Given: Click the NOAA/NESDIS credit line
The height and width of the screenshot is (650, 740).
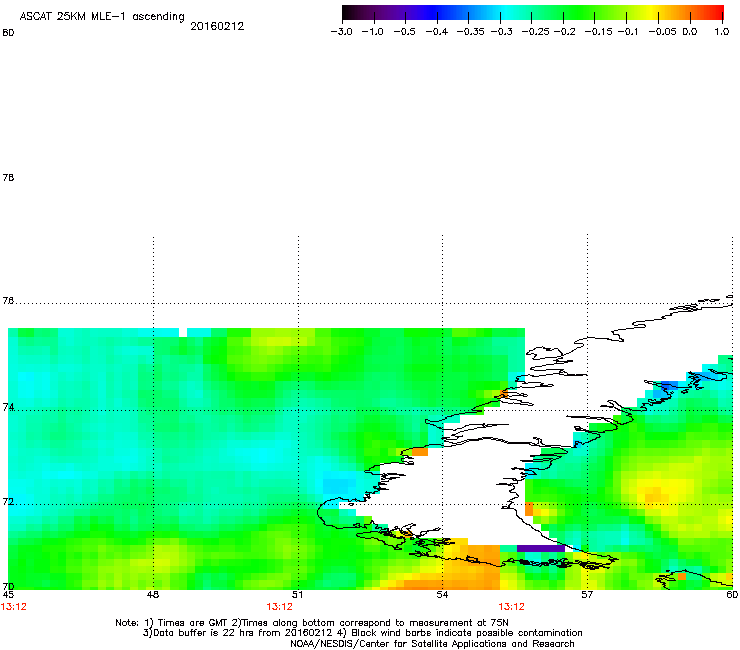Looking at the screenshot, I should click(432, 644).
